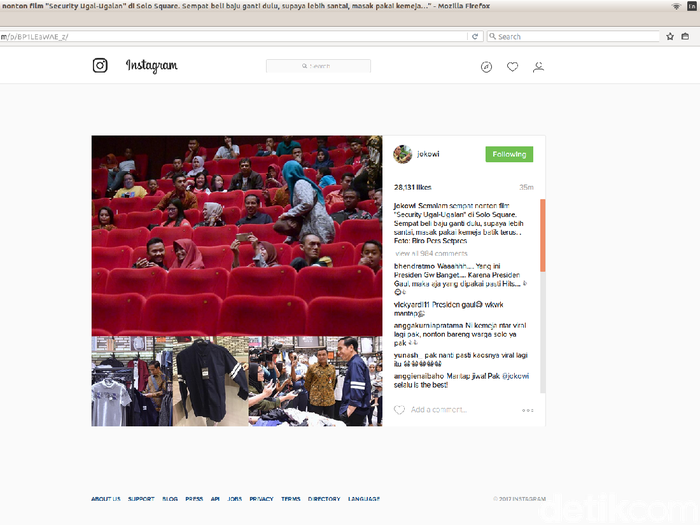Click the Instagram camera logo icon
700x525 pixels.
coord(100,66)
